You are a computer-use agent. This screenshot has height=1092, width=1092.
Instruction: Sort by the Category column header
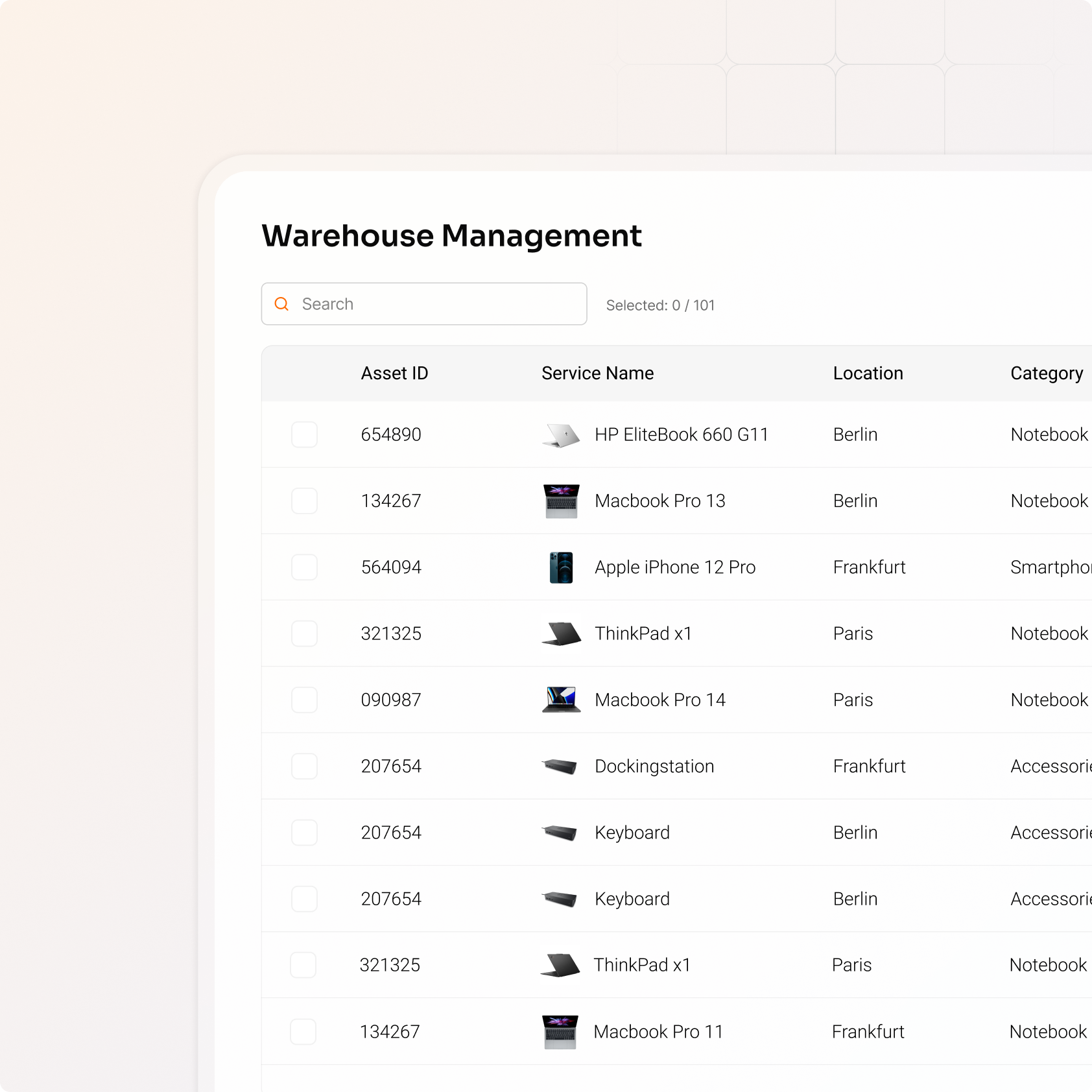point(1047,374)
